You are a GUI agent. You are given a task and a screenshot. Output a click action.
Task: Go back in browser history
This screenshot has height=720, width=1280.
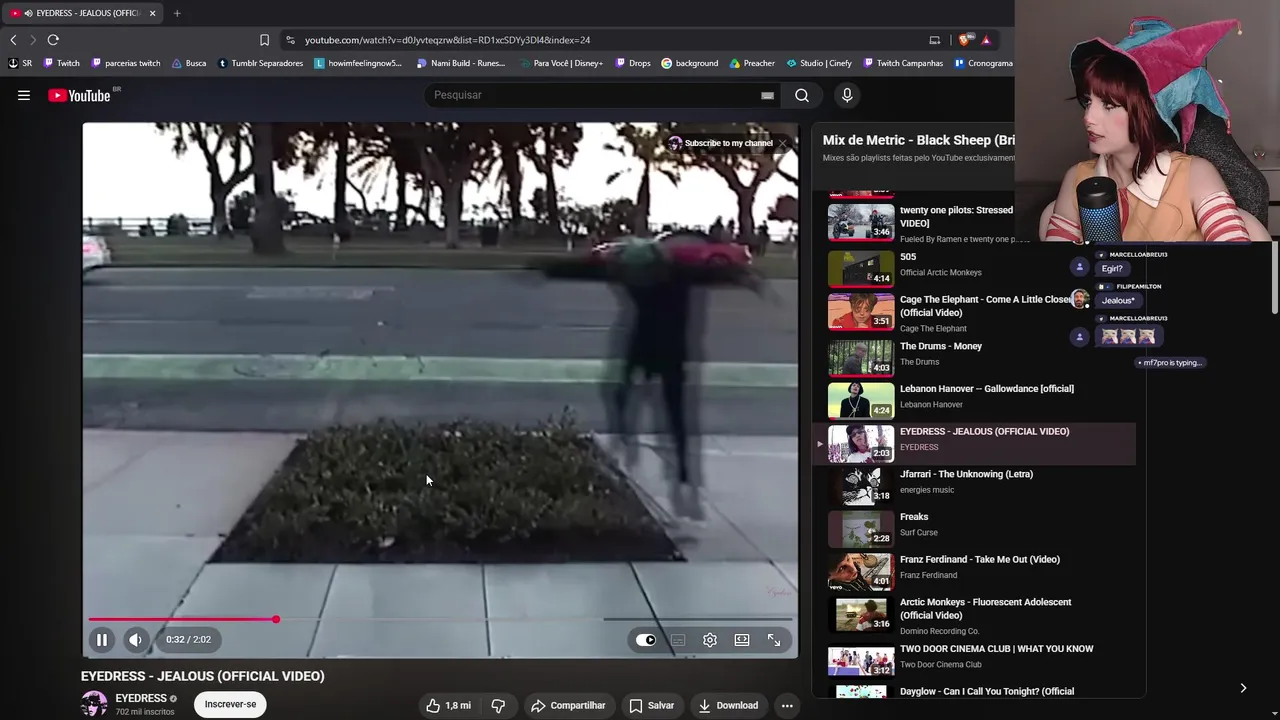pyautogui.click(x=13, y=40)
